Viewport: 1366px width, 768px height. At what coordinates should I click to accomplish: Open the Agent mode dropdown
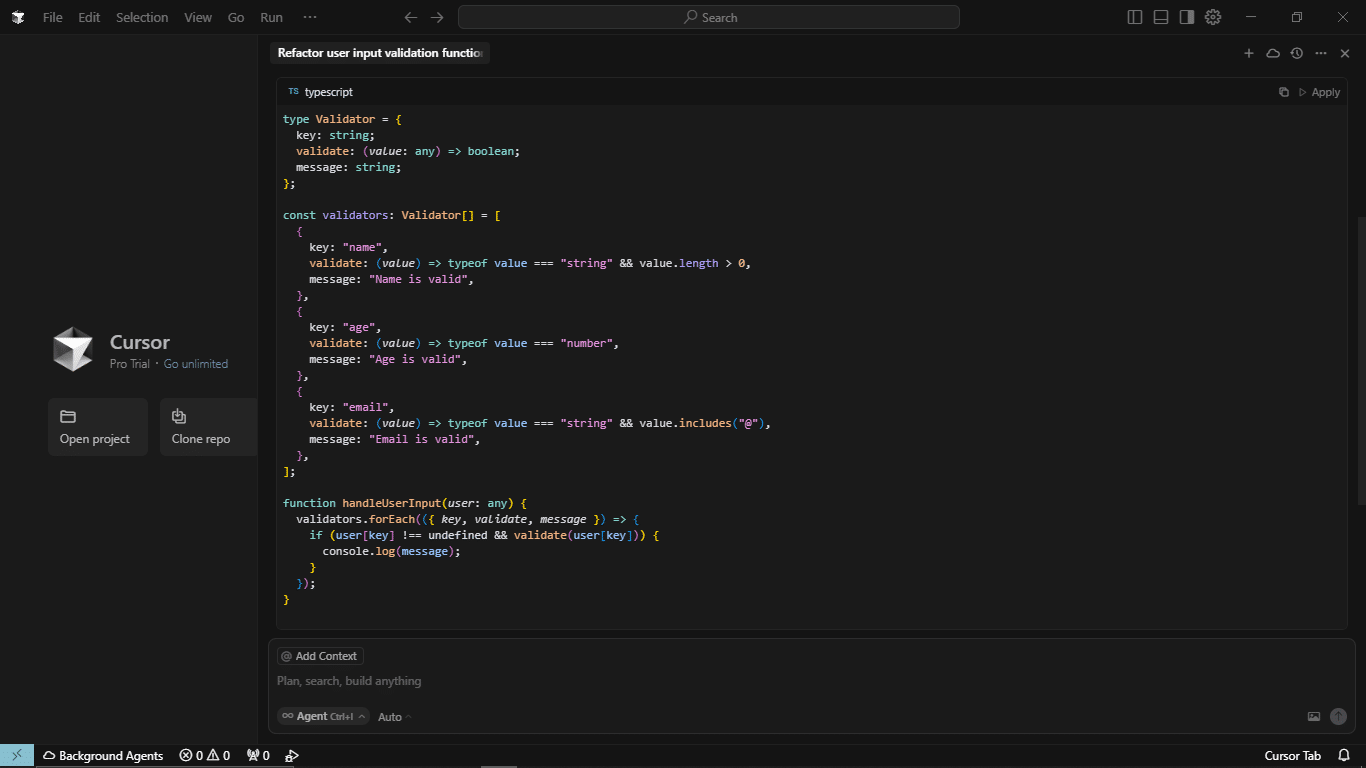323,716
